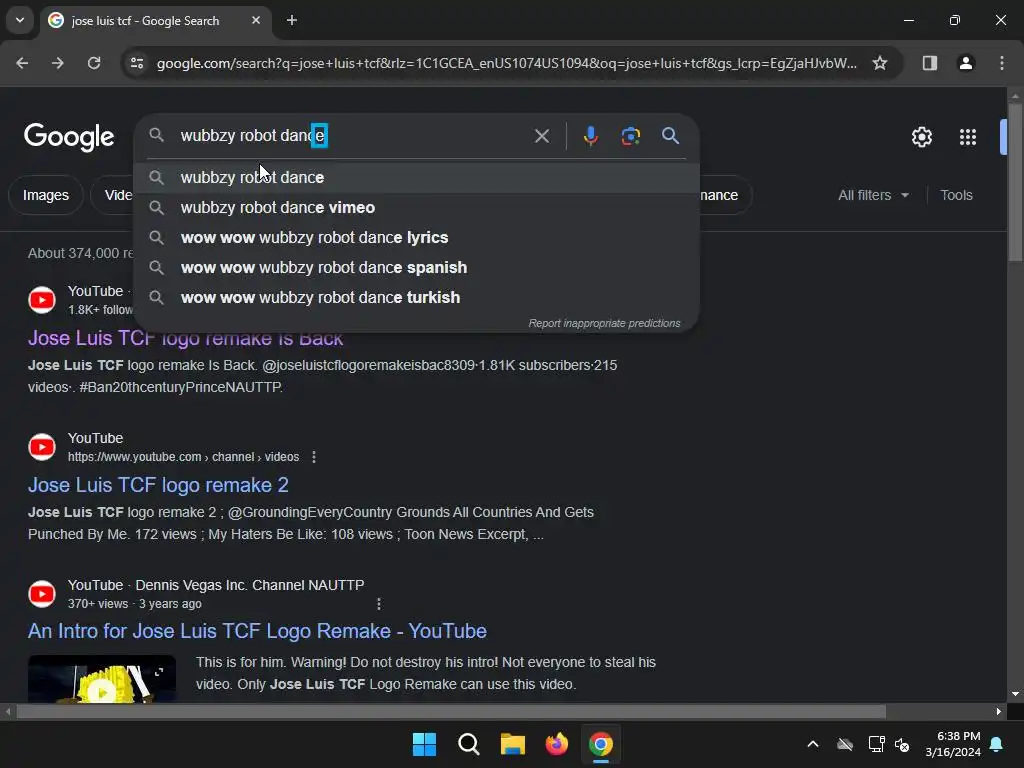Launch Firefox from the taskbar

pos(556,744)
